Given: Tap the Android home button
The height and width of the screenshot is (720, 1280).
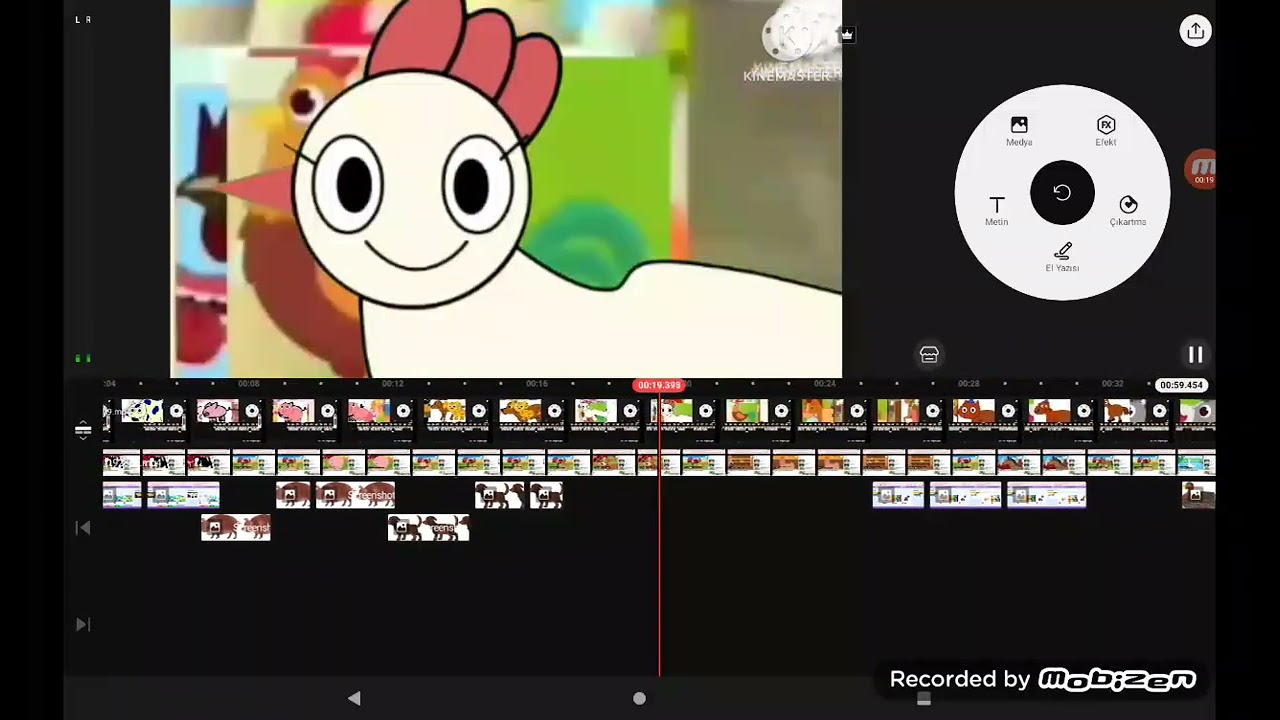Looking at the screenshot, I should click(640, 699).
